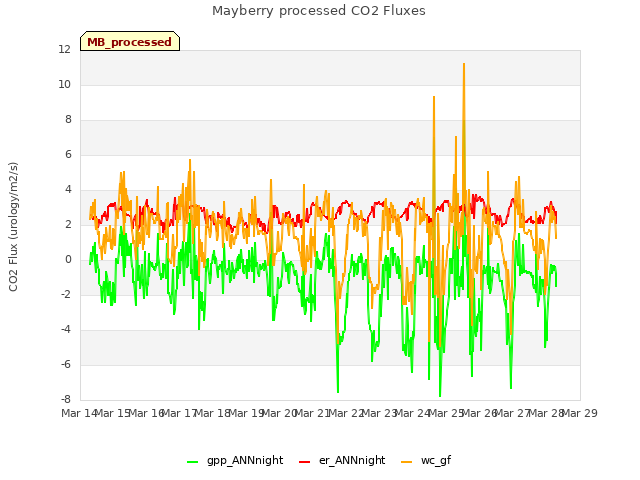The height and width of the screenshot is (480, 640).
Task: Click the y-axis value -4
Action: pos(66,329)
